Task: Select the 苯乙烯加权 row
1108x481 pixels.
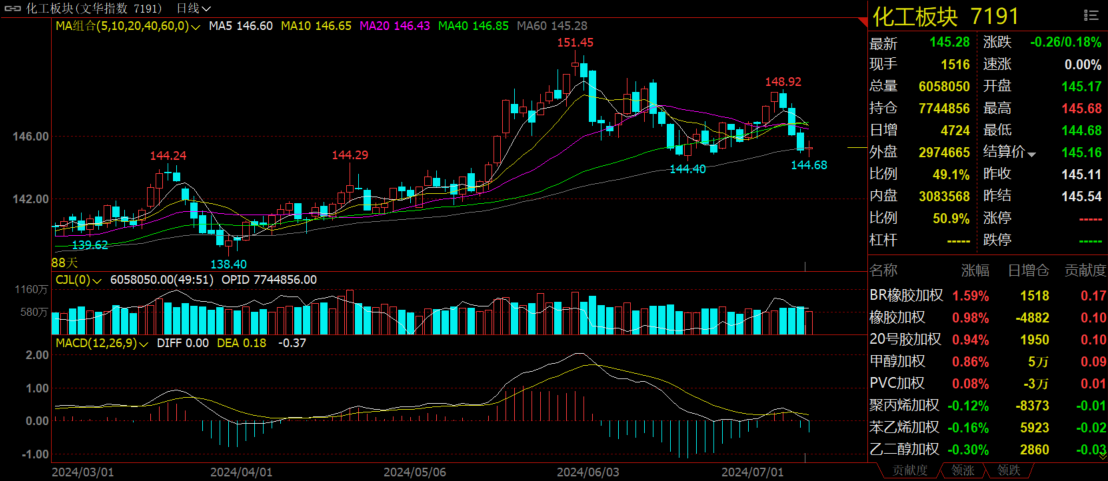Action: click(988, 427)
